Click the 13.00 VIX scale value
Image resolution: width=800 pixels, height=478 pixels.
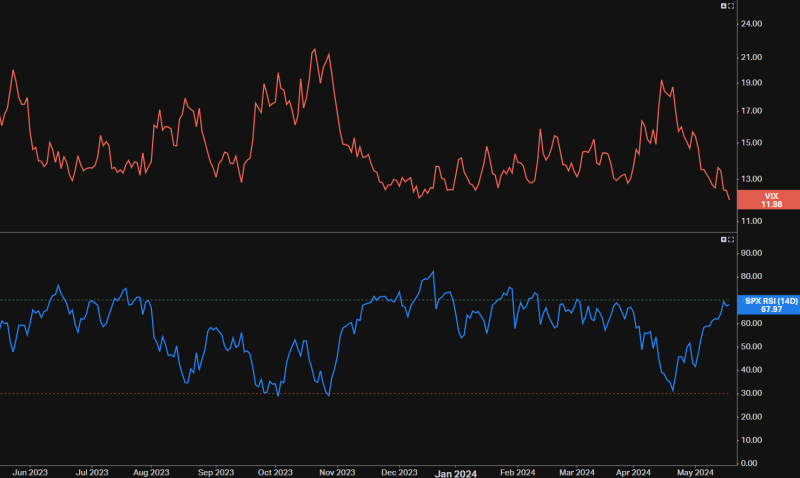pyautogui.click(x=751, y=179)
